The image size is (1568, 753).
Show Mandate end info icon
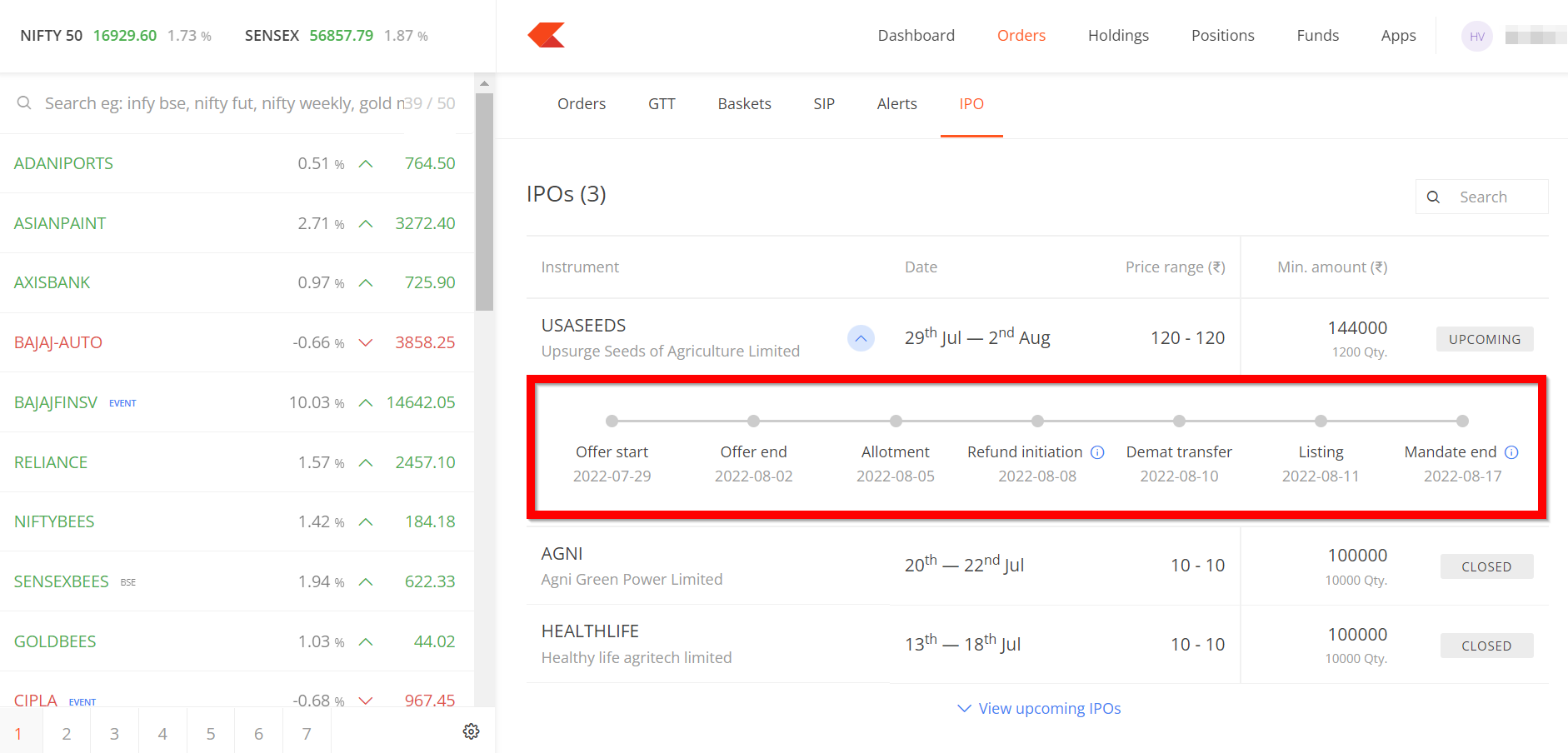pos(1511,452)
